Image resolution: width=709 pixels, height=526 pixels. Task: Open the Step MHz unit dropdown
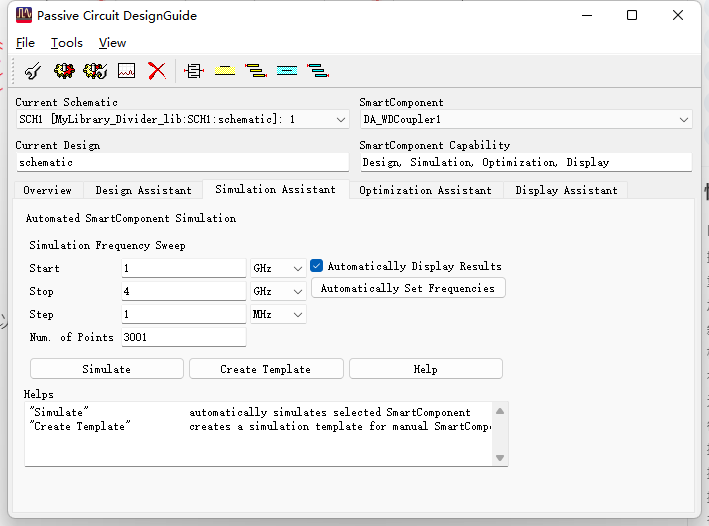coord(278,314)
